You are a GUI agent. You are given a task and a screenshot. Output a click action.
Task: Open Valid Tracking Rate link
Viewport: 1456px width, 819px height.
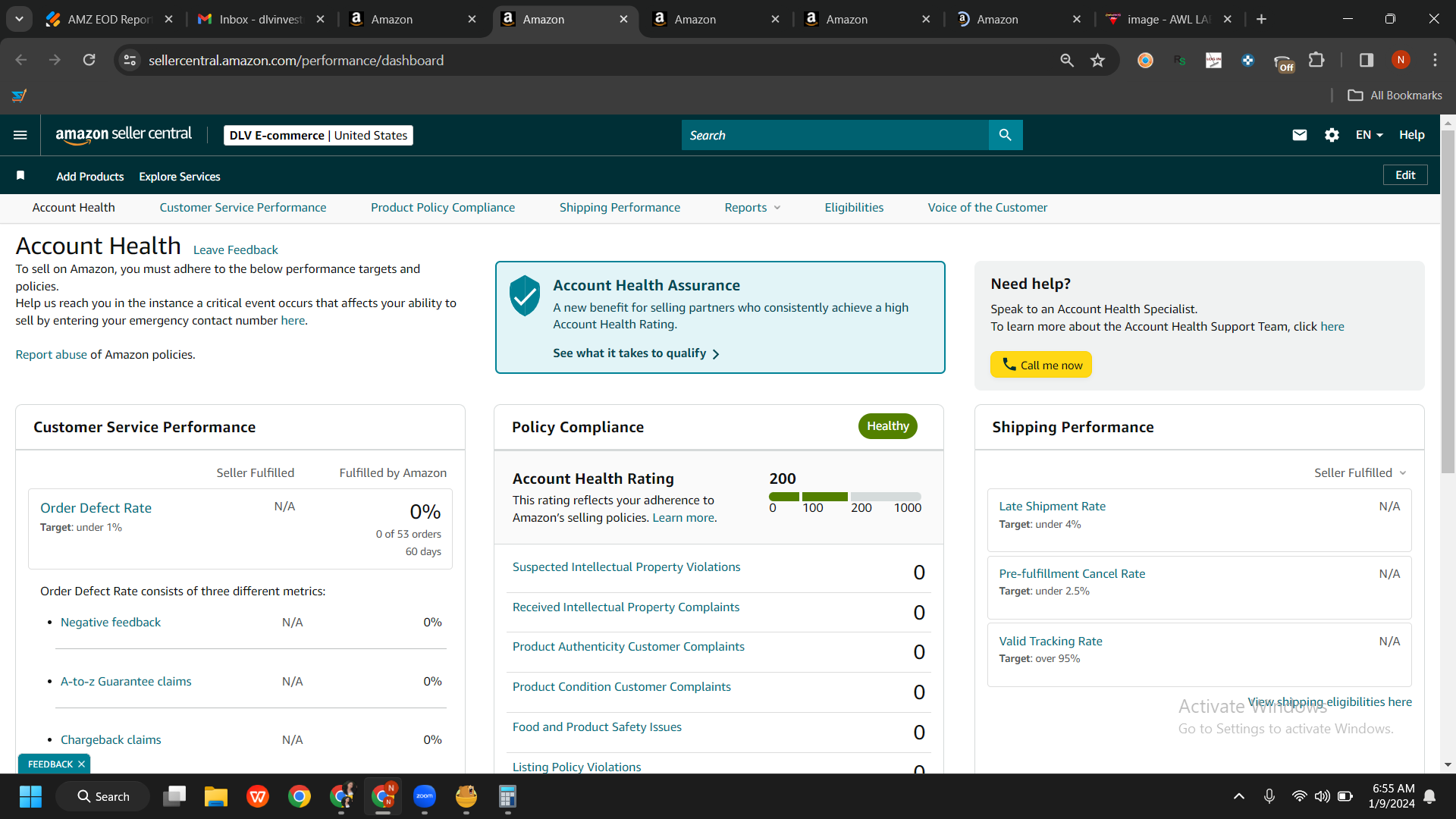(x=1051, y=642)
